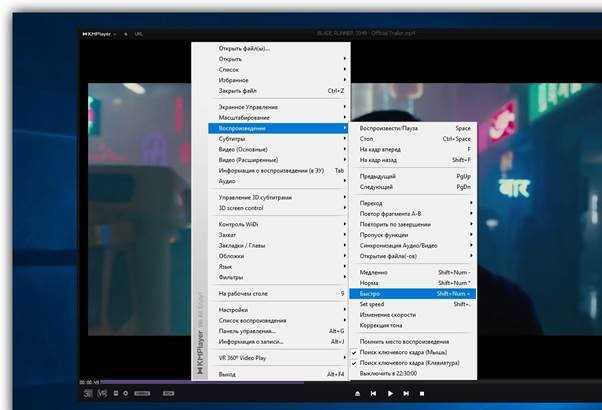Choose Стоп in playback submenu
Screen dimensions: 602x410
[413, 139]
